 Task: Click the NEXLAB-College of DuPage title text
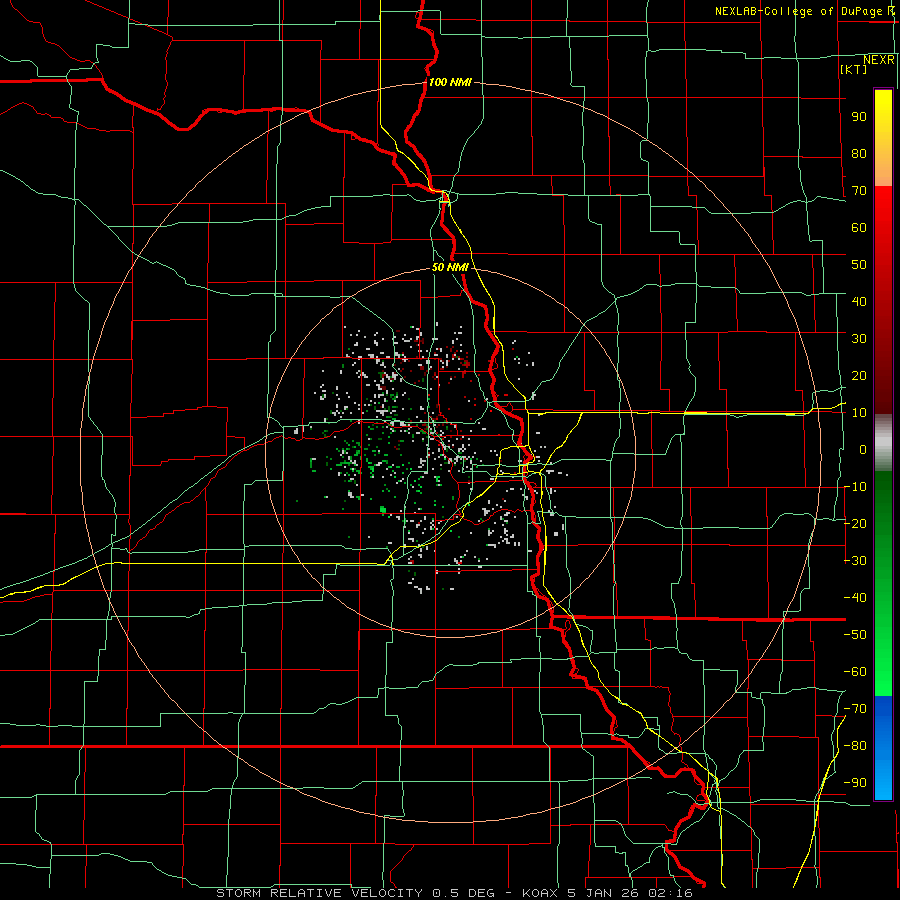(x=800, y=11)
